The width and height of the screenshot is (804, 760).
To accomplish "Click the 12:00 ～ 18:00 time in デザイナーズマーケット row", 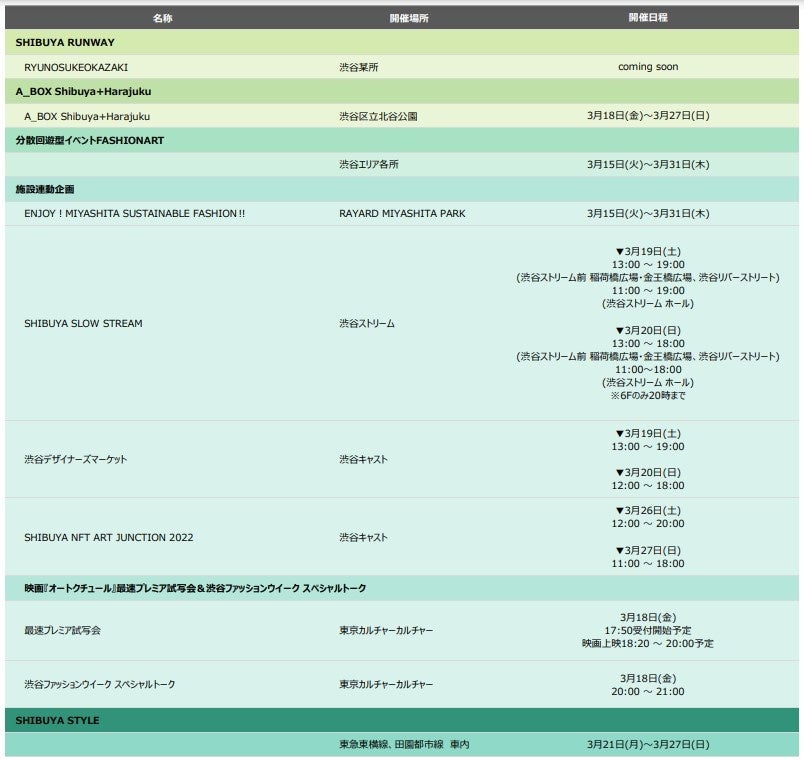I will point(648,486).
